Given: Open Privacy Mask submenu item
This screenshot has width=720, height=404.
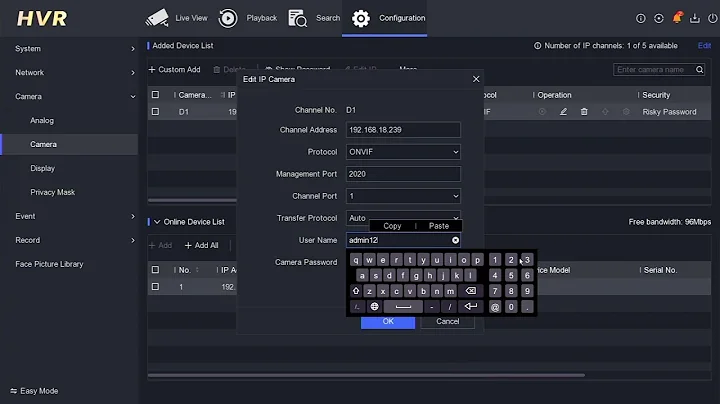Looking at the screenshot, I should (52, 192).
